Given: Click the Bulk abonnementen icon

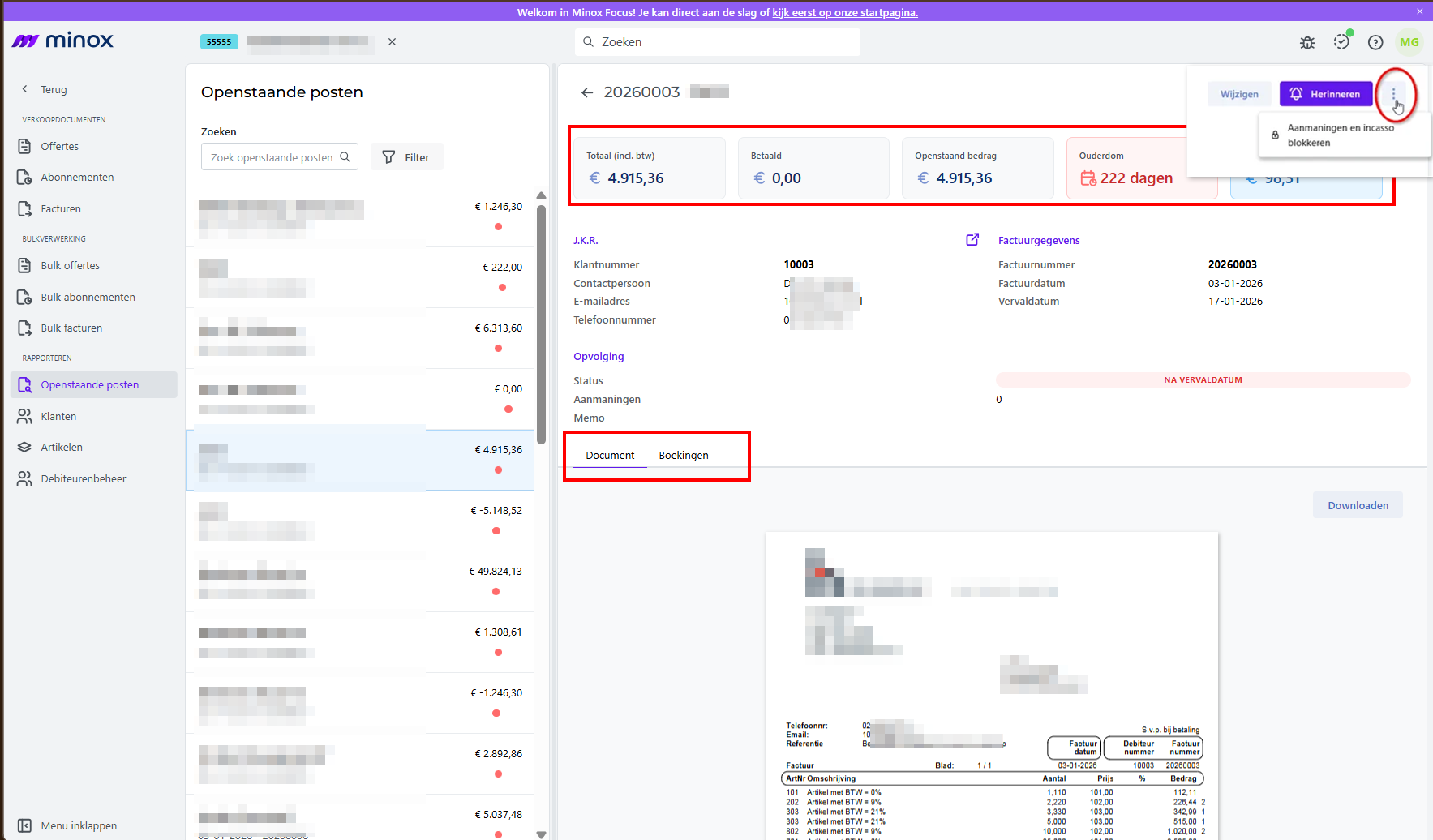Looking at the screenshot, I should click(x=24, y=298).
